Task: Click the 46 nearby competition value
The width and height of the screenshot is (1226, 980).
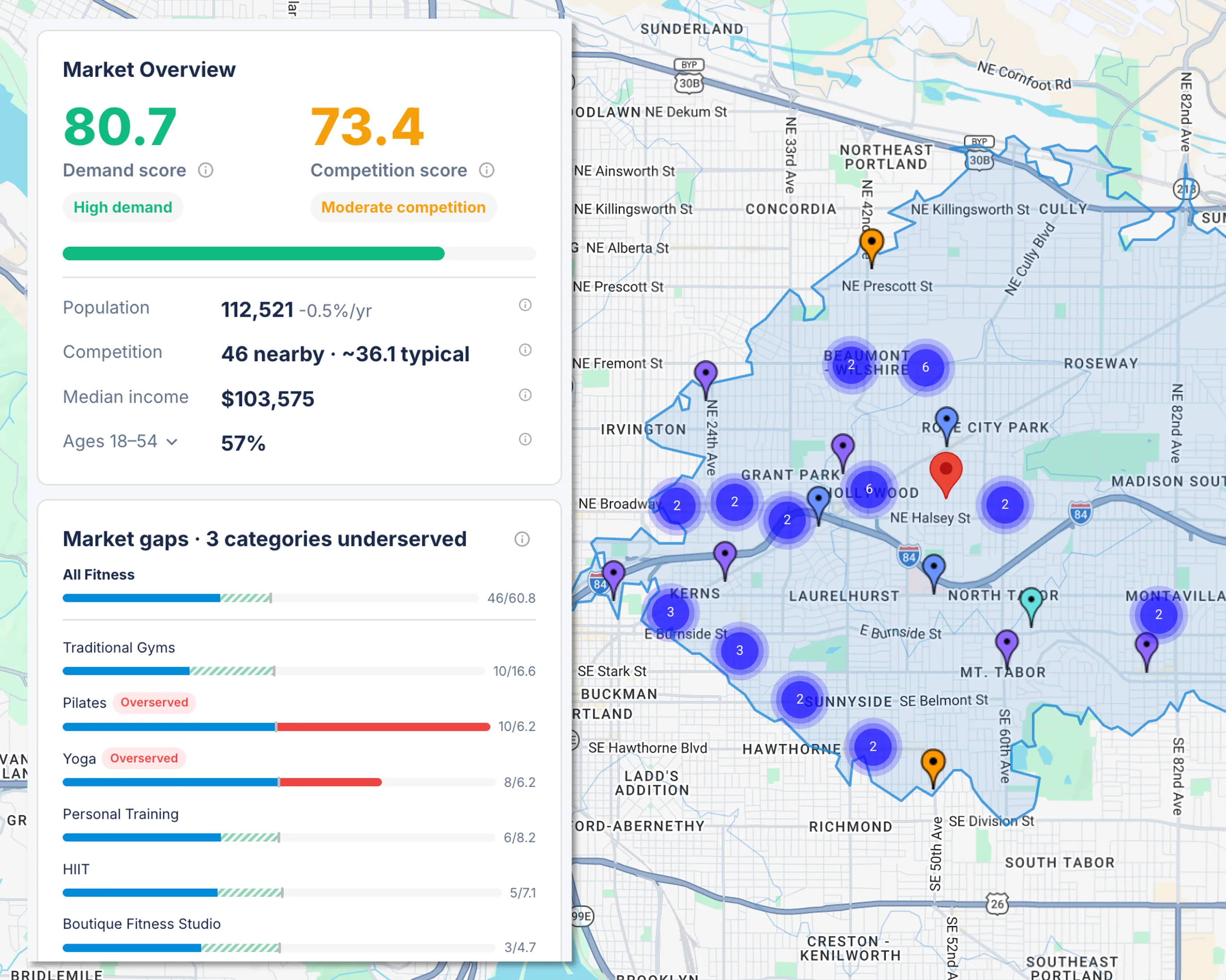Action: point(272,354)
